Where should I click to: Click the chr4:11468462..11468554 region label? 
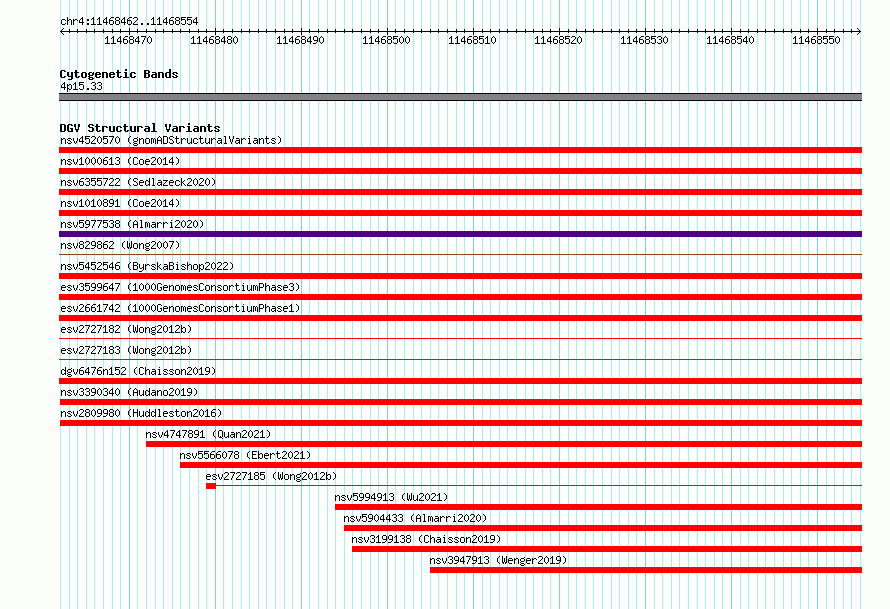tap(129, 22)
